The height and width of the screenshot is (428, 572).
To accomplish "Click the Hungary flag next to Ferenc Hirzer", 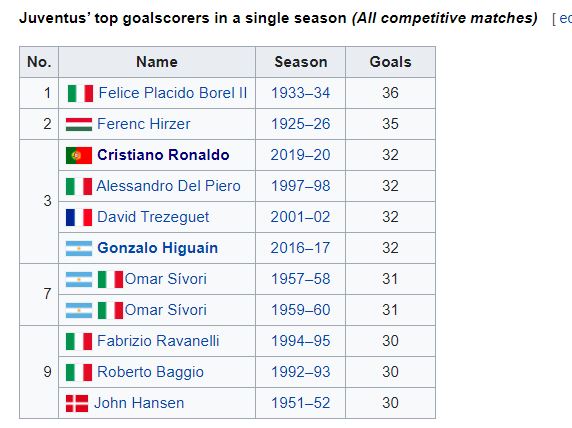I will [79, 124].
